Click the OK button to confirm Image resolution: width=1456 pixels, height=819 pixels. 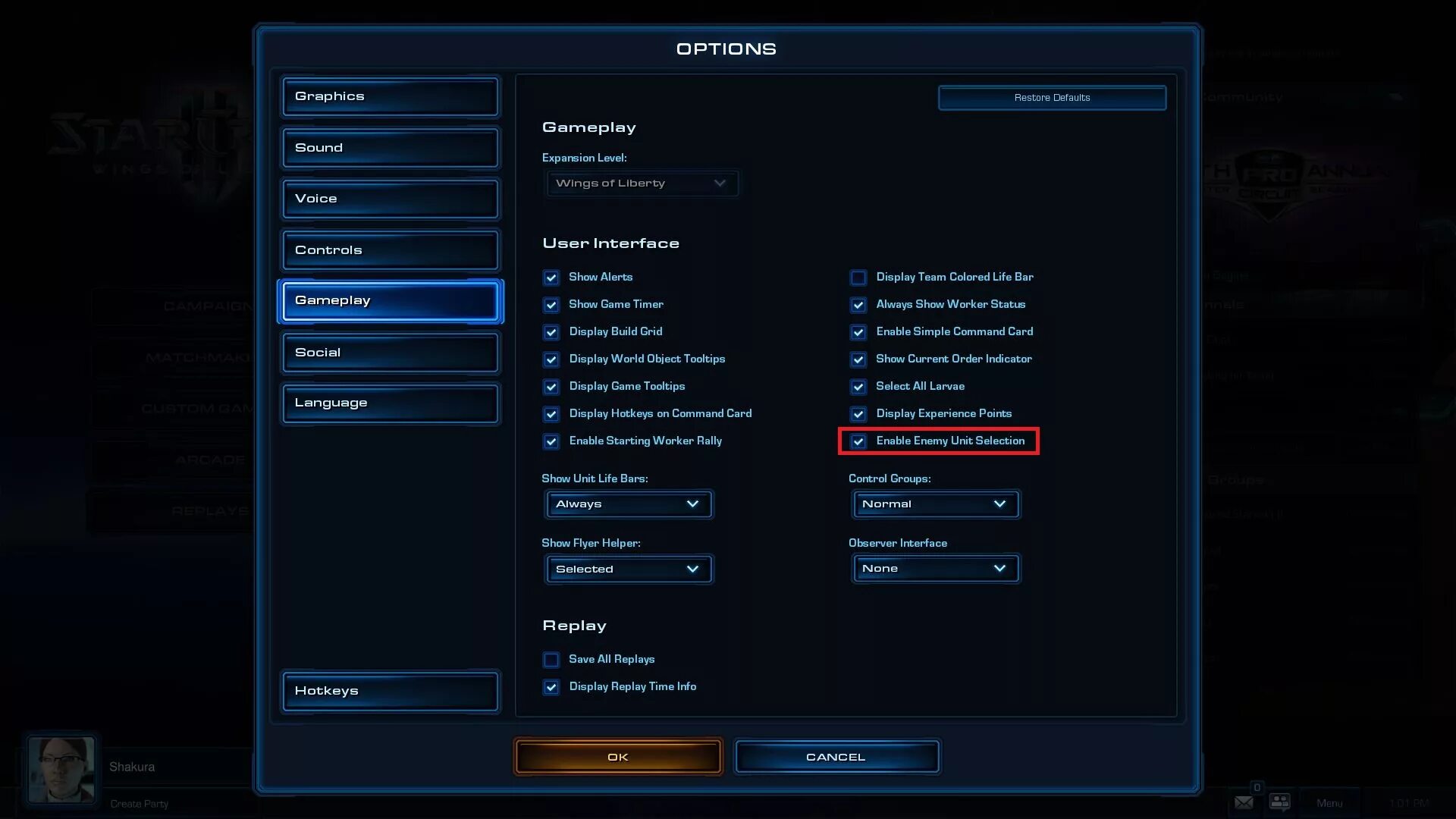(x=617, y=756)
